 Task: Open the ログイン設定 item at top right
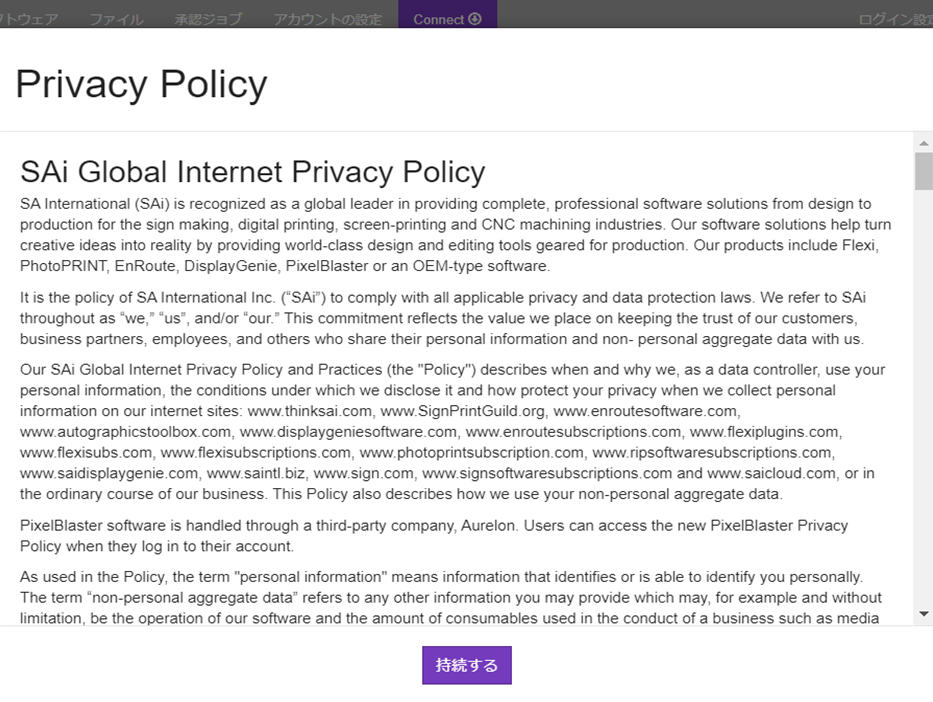tap(895, 19)
